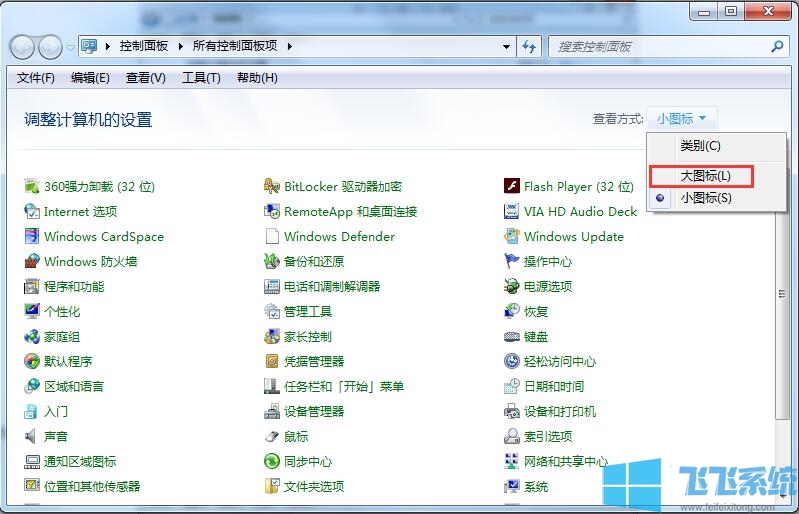Click the Windows Update icon

tap(512, 237)
